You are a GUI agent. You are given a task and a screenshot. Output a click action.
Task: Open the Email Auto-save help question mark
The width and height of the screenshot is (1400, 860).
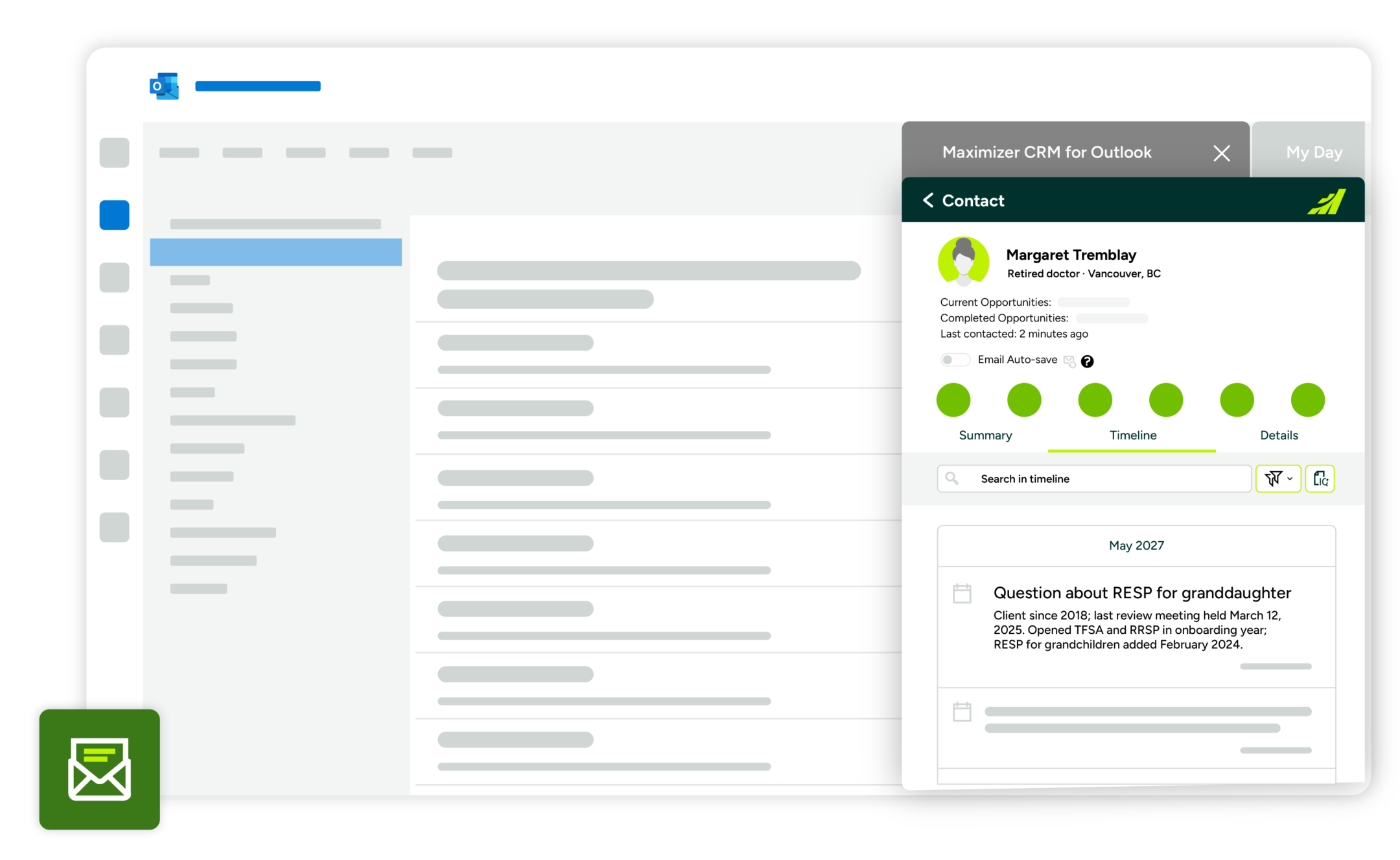[x=1088, y=362]
